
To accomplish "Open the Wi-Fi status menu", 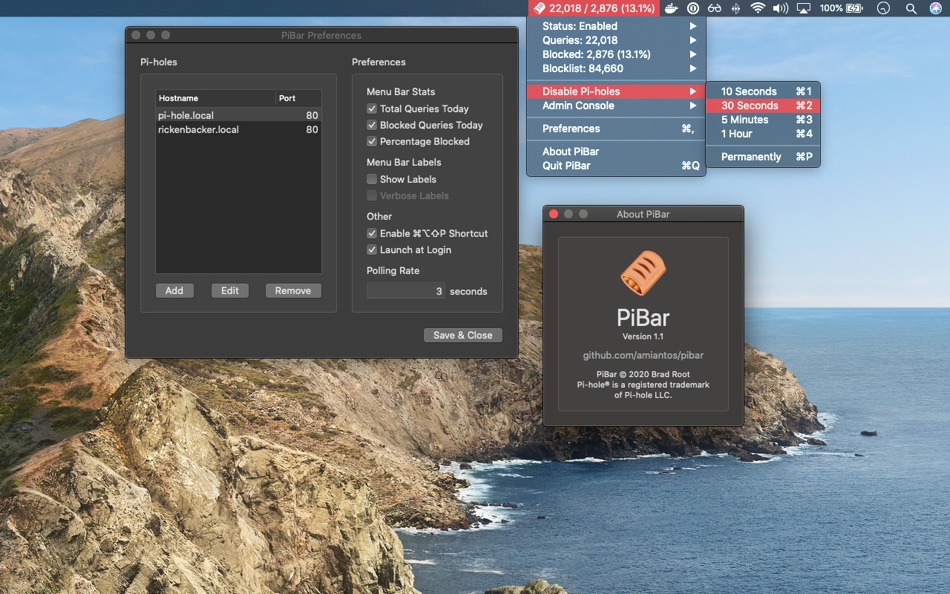I will pos(757,8).
